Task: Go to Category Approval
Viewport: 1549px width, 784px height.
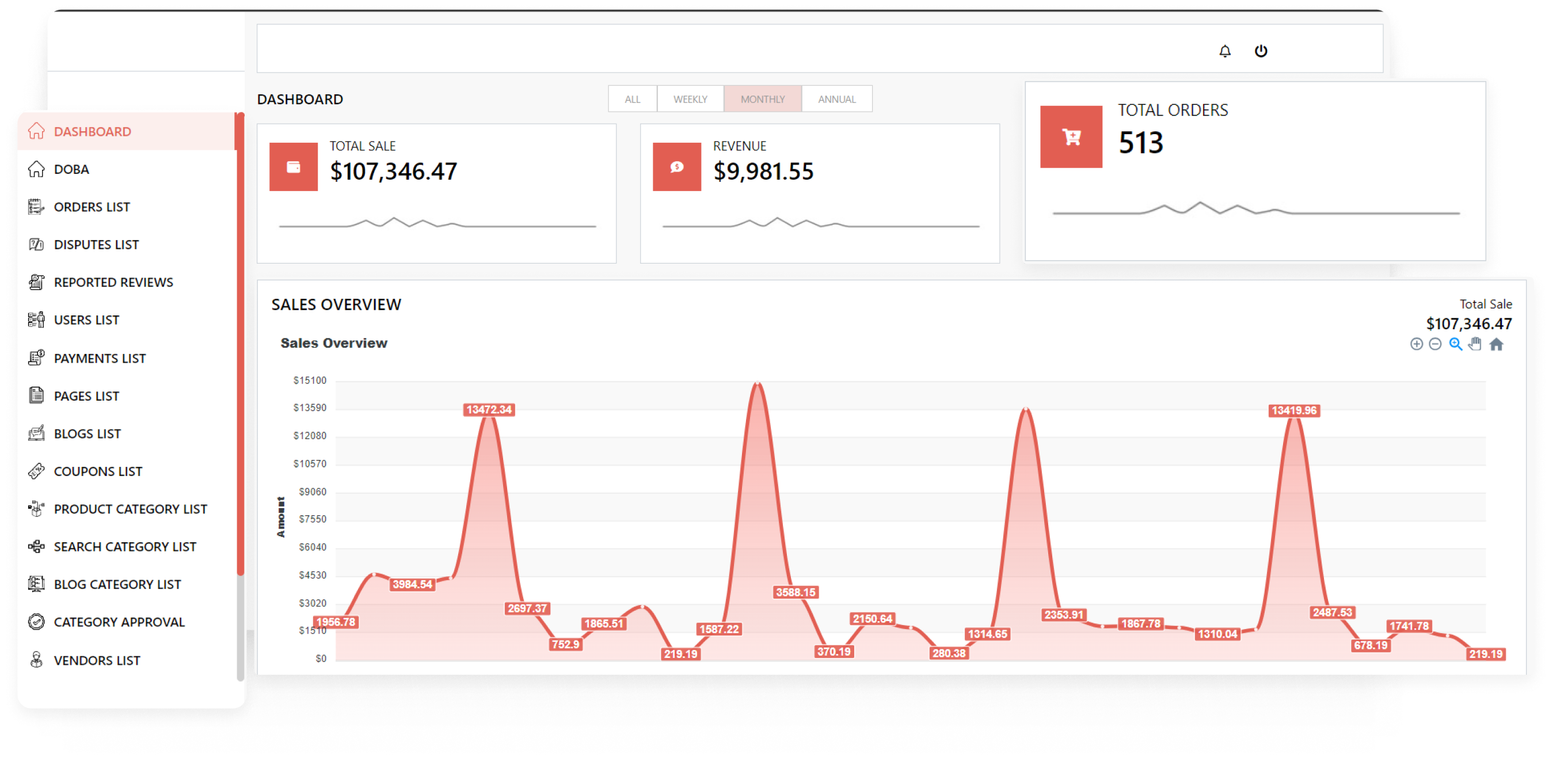Action: [119, 622]
